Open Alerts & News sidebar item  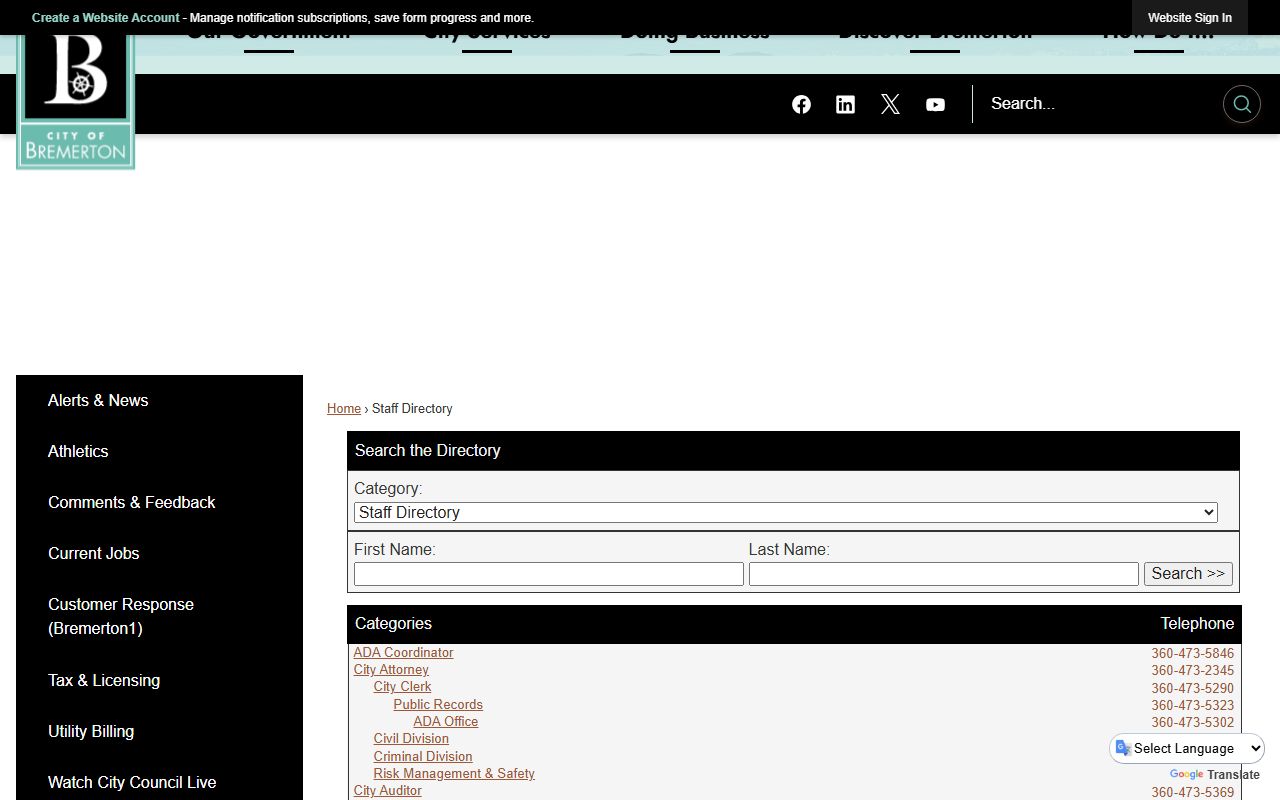pyautogui.click(x=98, y=400)
